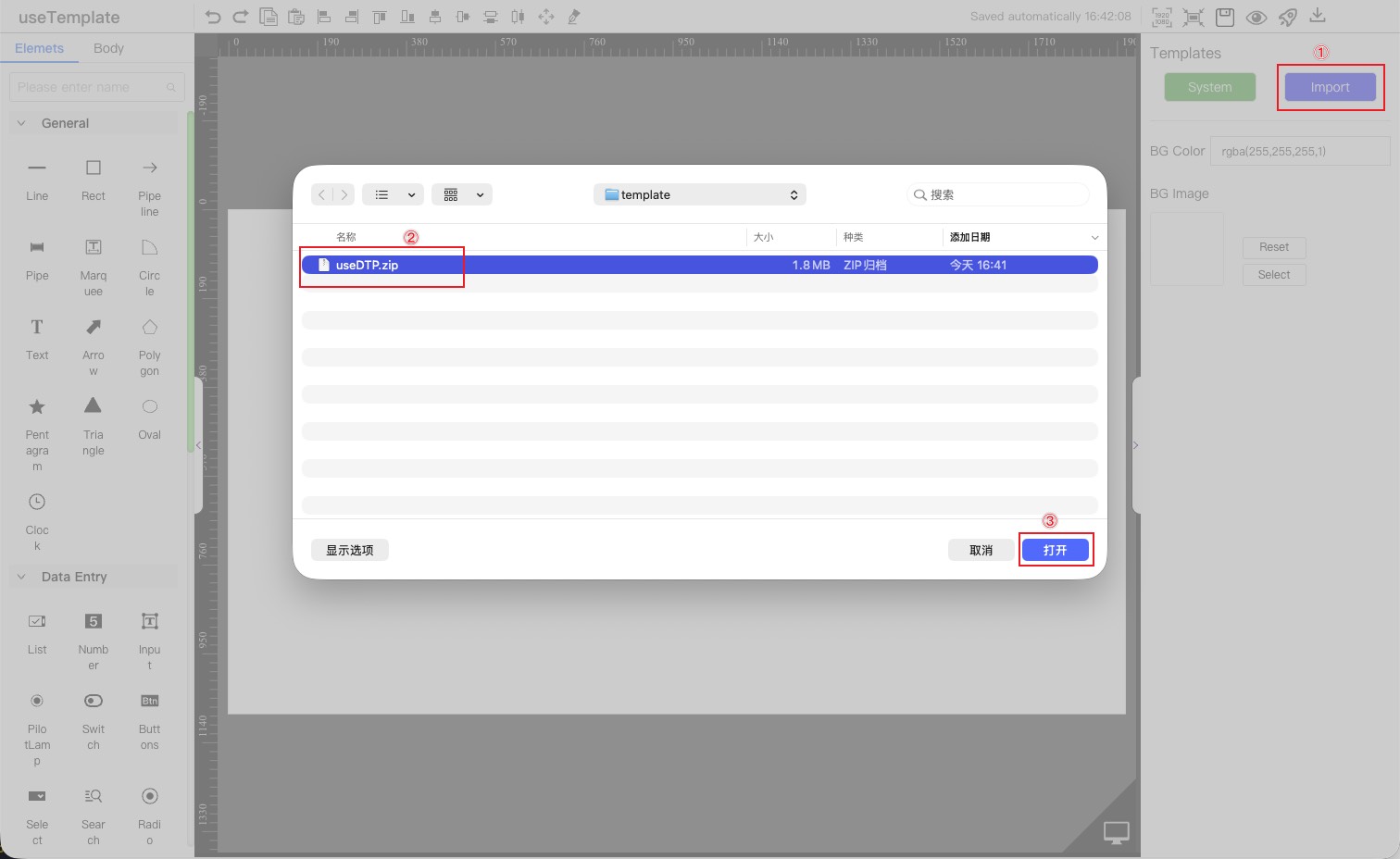
Task: Click the 打开 button to open useDTP.zip
Action: click(x=1056, y=549)
